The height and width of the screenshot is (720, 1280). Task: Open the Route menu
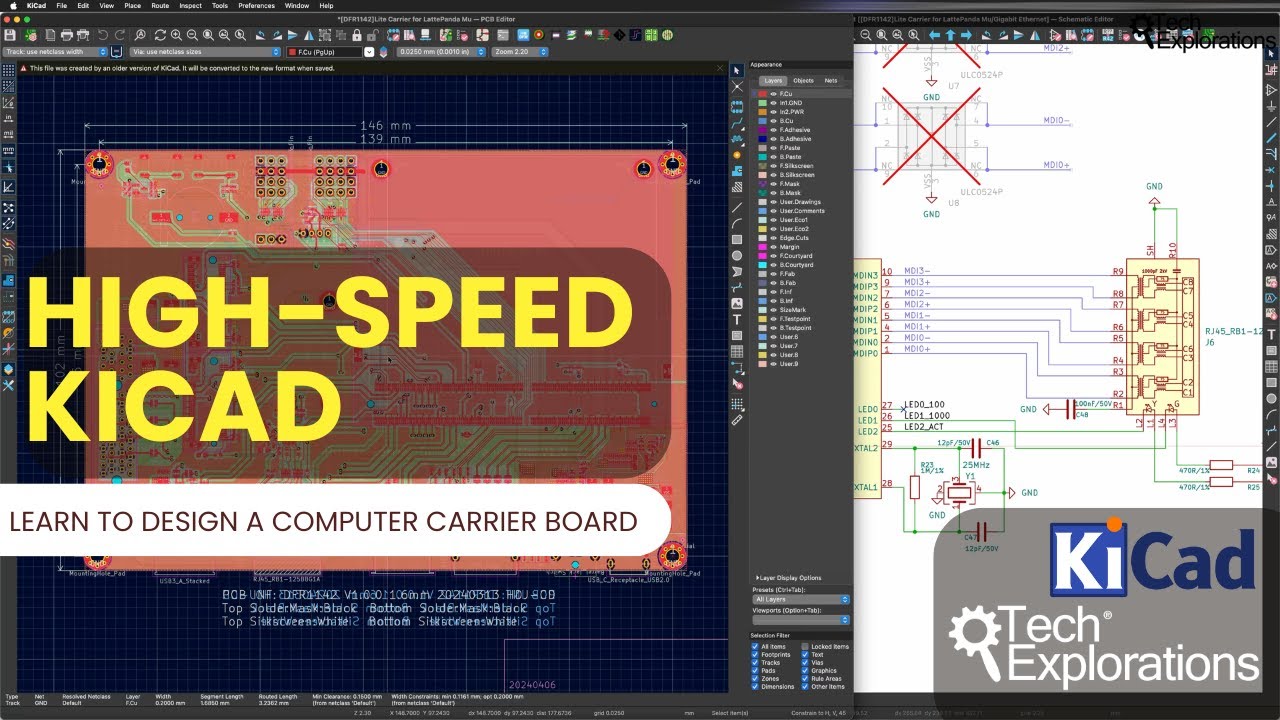point(160,5)
